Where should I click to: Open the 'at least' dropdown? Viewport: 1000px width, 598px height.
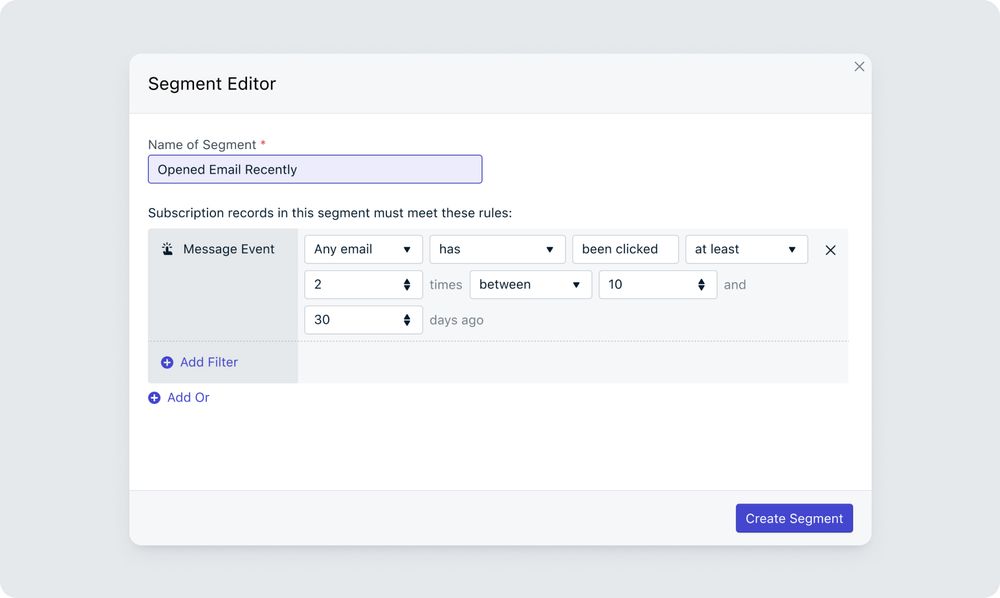746,249
